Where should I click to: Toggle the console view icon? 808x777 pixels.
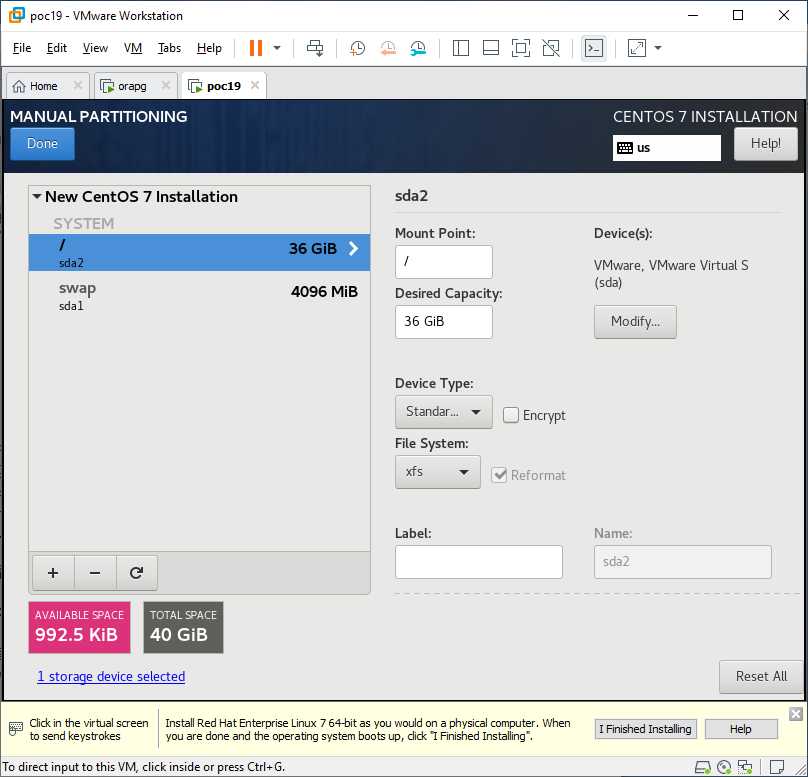(594, 48)
